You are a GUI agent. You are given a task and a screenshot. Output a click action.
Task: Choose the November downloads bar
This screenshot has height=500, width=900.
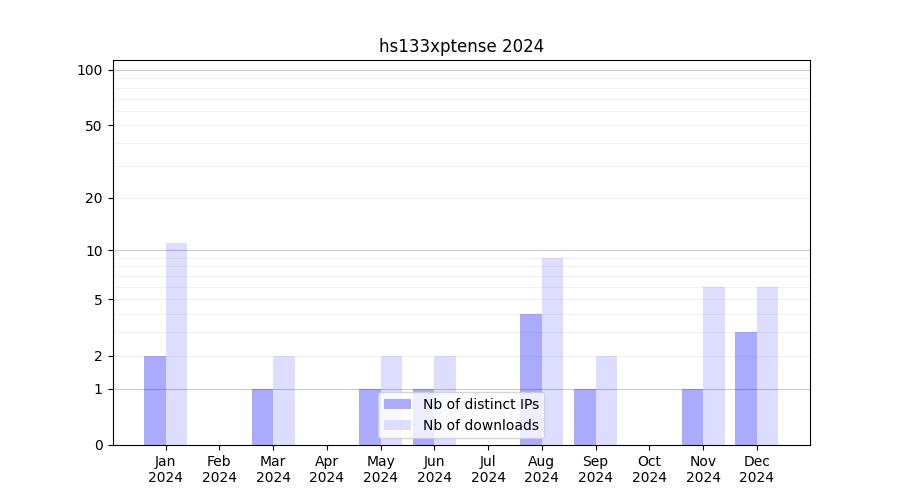pos(714,366)
